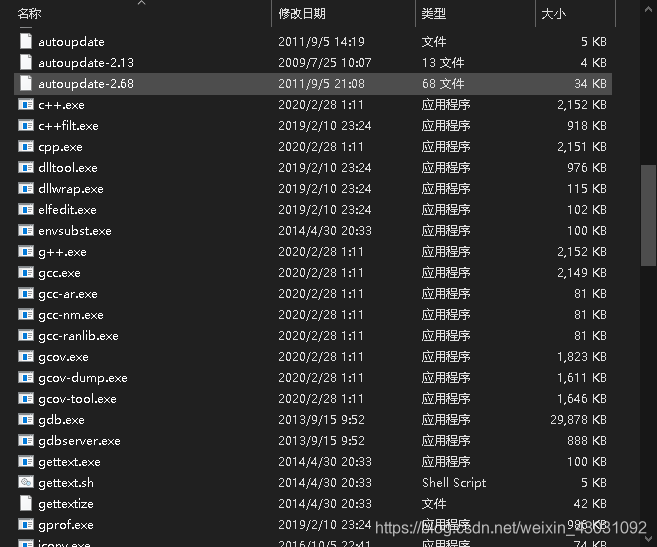Viewport: 657px width, 547px height.
Task: Select the file name autoupdate-2.68
Action: (x=86, y=84)
